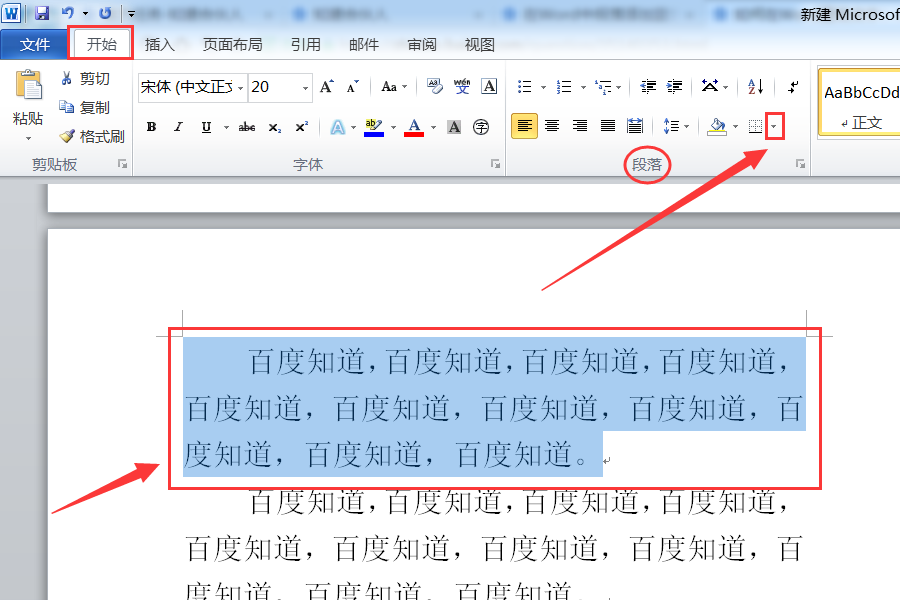Click the Increase Indent icon
This screenshot has width=900, height=600.
click(674, 87)
